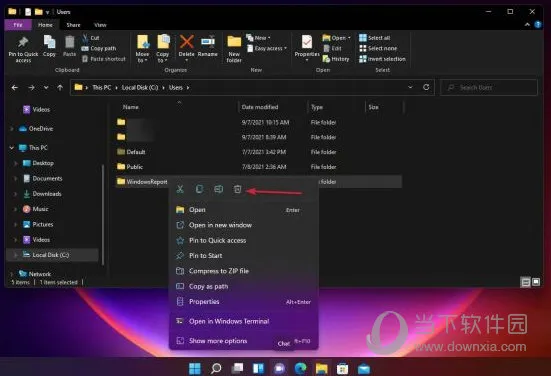Select the Default folder row

pos(259,152)
